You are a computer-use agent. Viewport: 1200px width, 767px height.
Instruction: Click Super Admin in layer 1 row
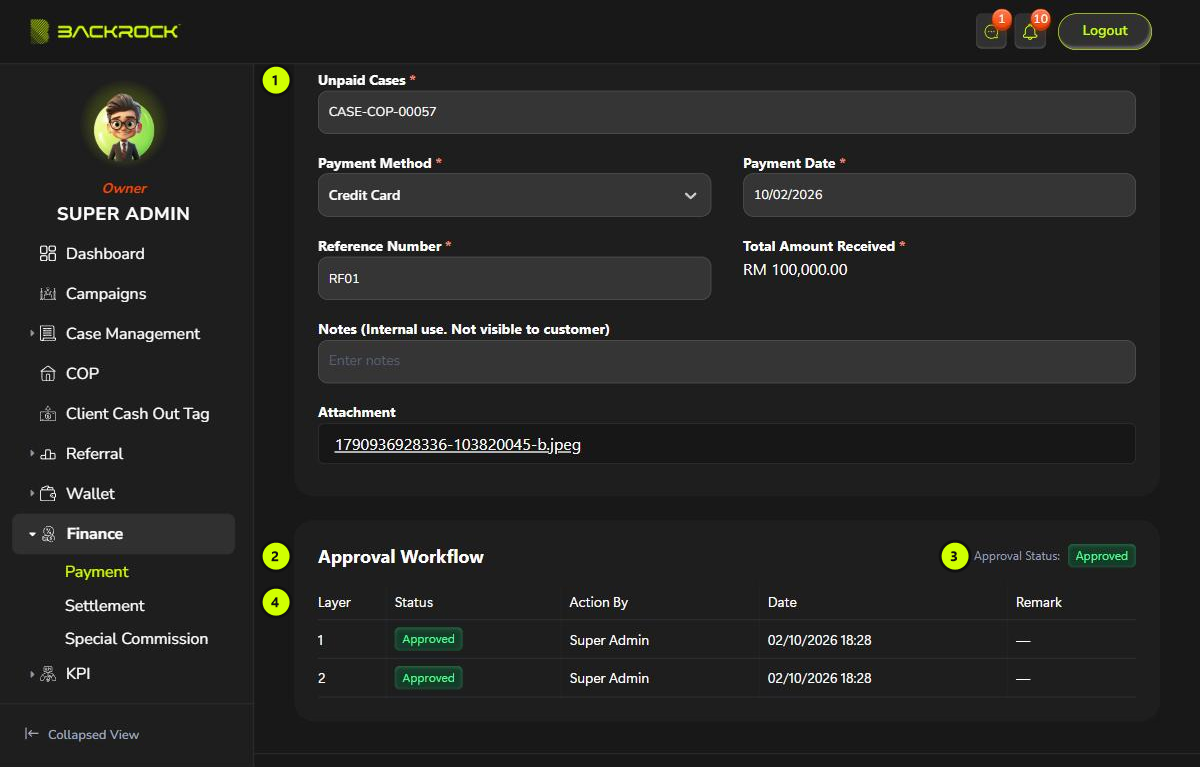(609, 640)
